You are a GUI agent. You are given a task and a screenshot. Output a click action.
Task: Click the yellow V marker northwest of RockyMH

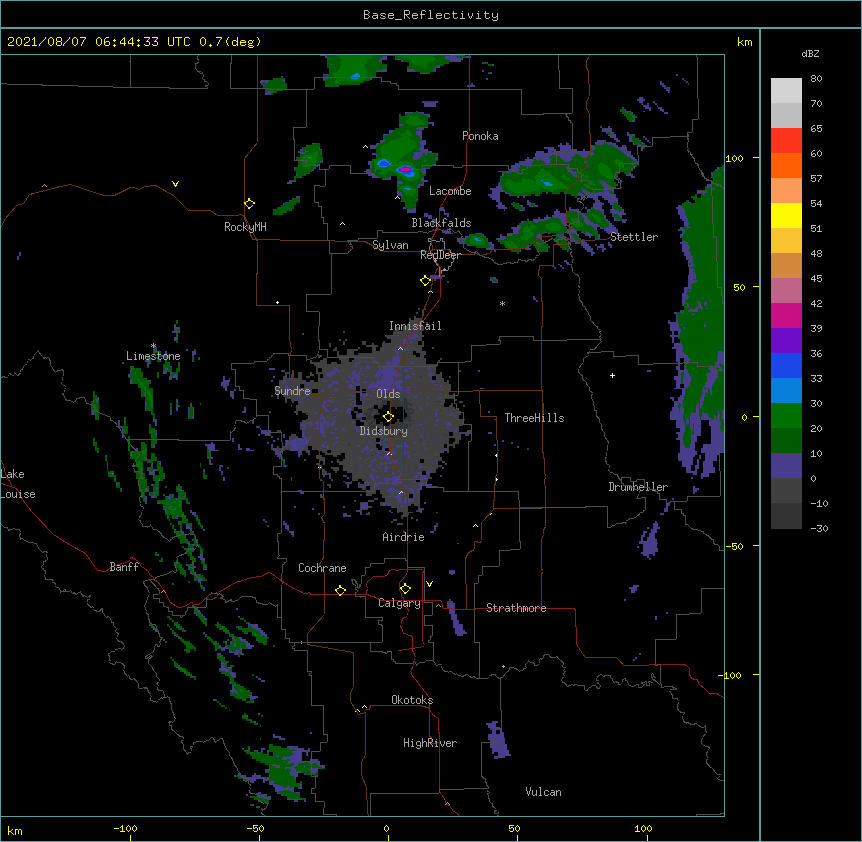[175, 184]
